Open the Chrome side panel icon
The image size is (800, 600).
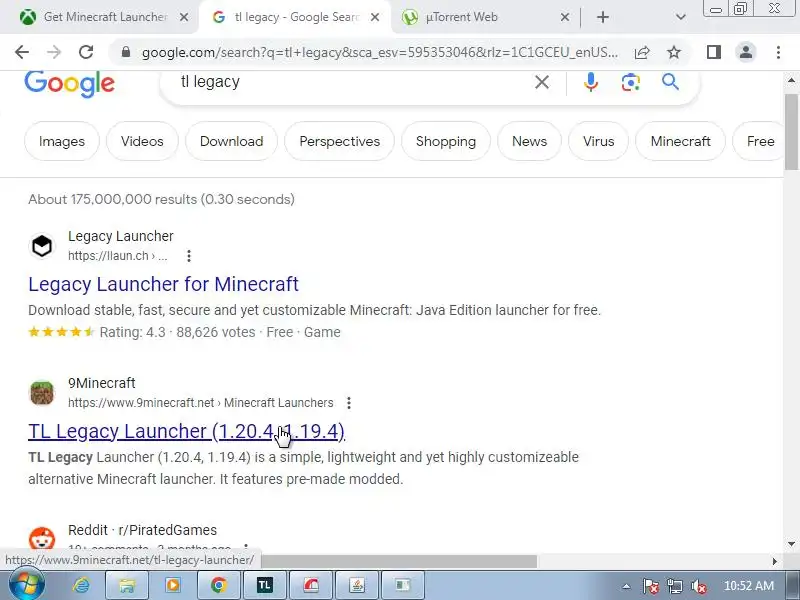point(714,52)
